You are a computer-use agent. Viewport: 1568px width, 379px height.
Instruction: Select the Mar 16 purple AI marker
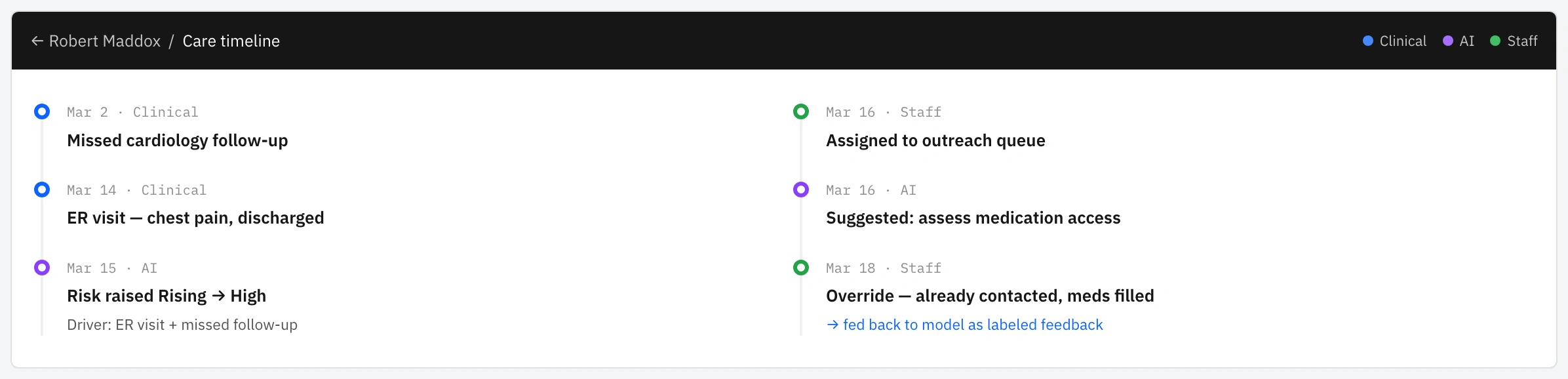[801, 190]
